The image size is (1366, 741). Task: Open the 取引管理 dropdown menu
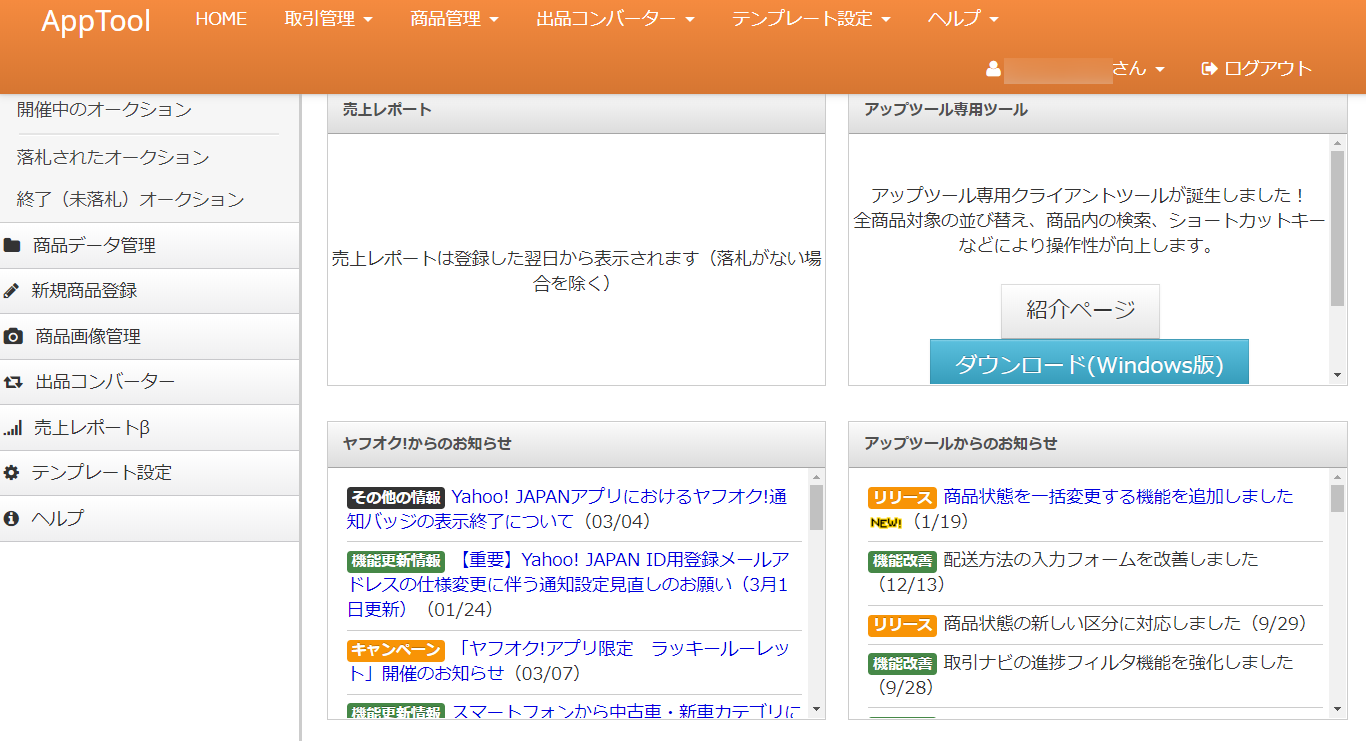click(328, 19)
